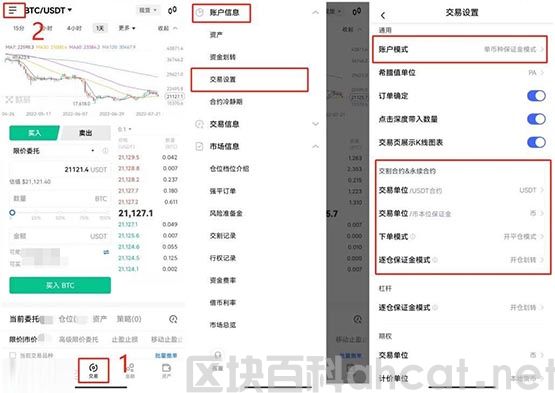Open the 希腊值单位 setting row
The height and width of the screenshot is (393, 555).
(462, 73)
